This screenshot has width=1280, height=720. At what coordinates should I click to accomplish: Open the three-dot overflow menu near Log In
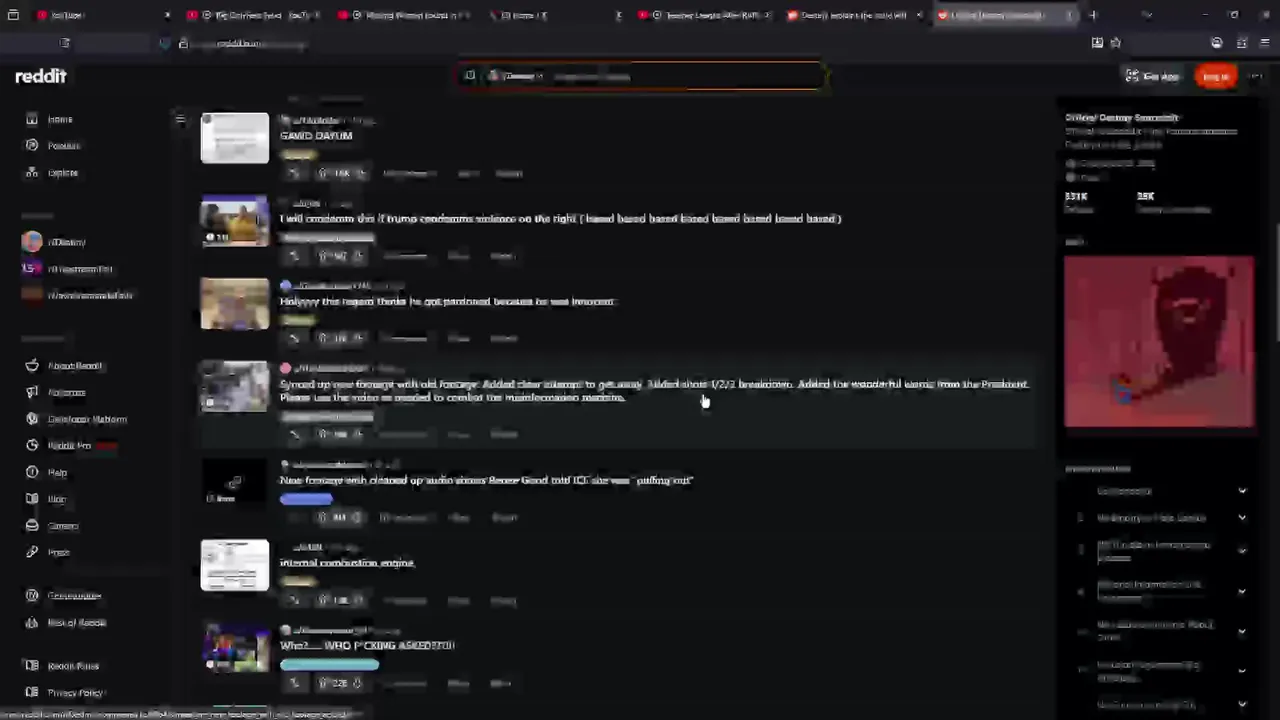tap(1257, 76)
